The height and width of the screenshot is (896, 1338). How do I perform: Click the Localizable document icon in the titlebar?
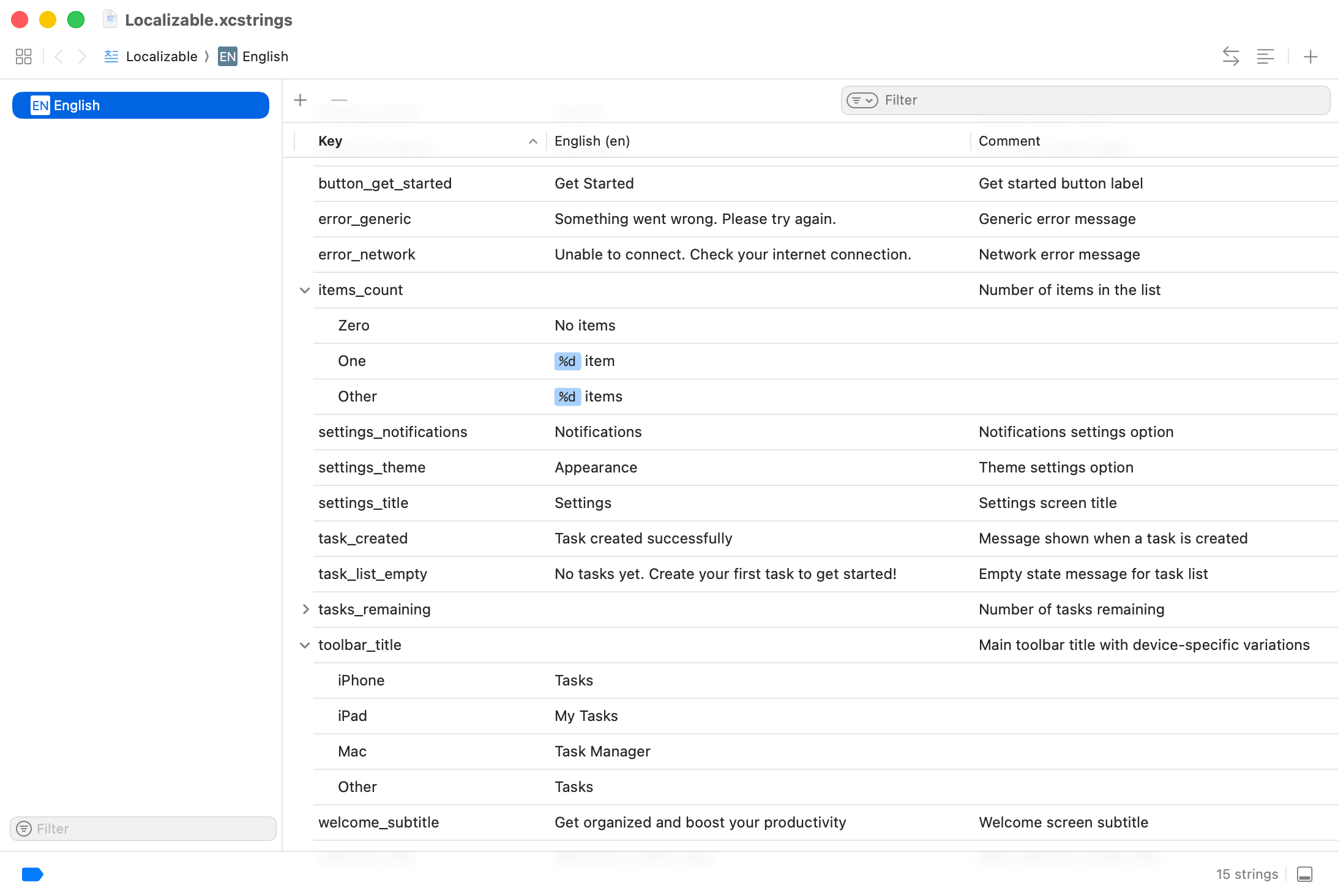[110, 19]
